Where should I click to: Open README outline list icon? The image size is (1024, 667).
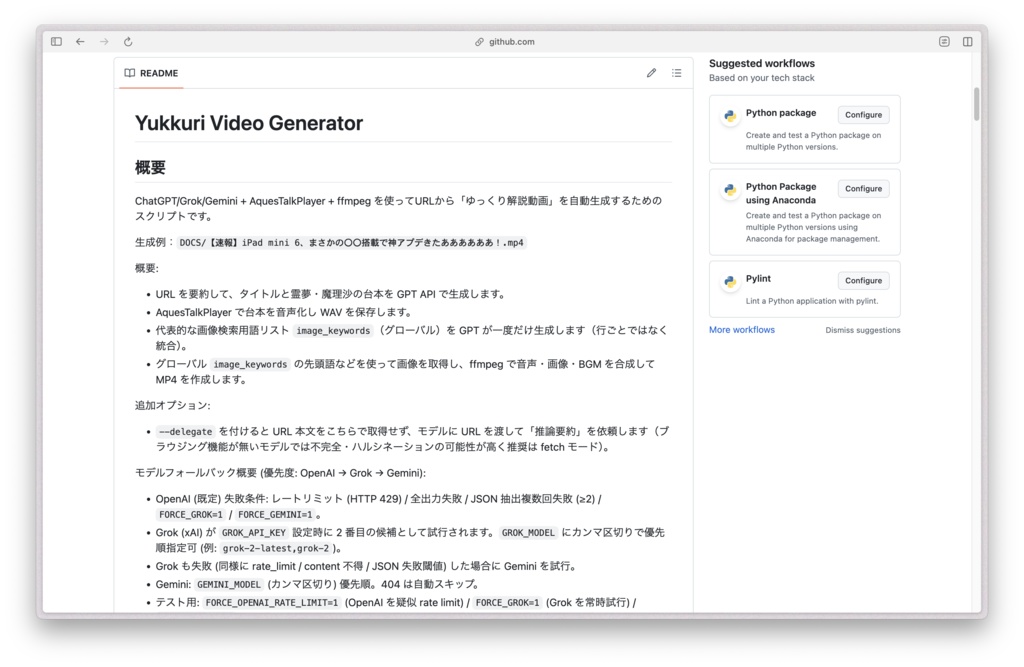[677, 73]
